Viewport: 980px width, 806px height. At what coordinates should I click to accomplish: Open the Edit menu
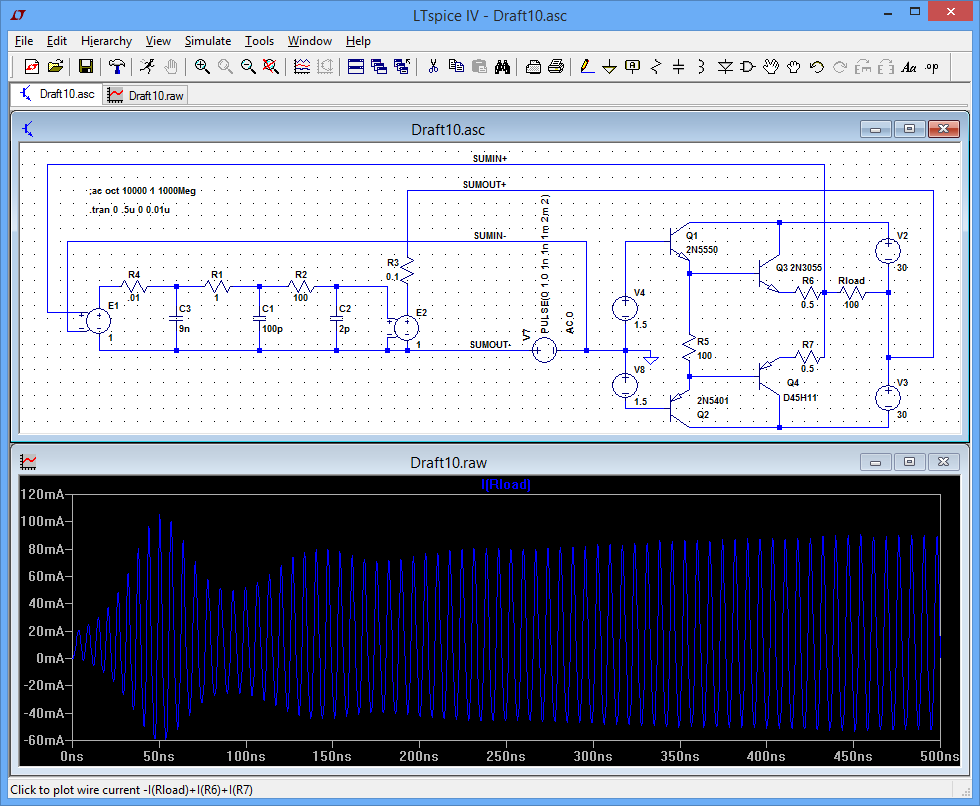click(56, 41)
